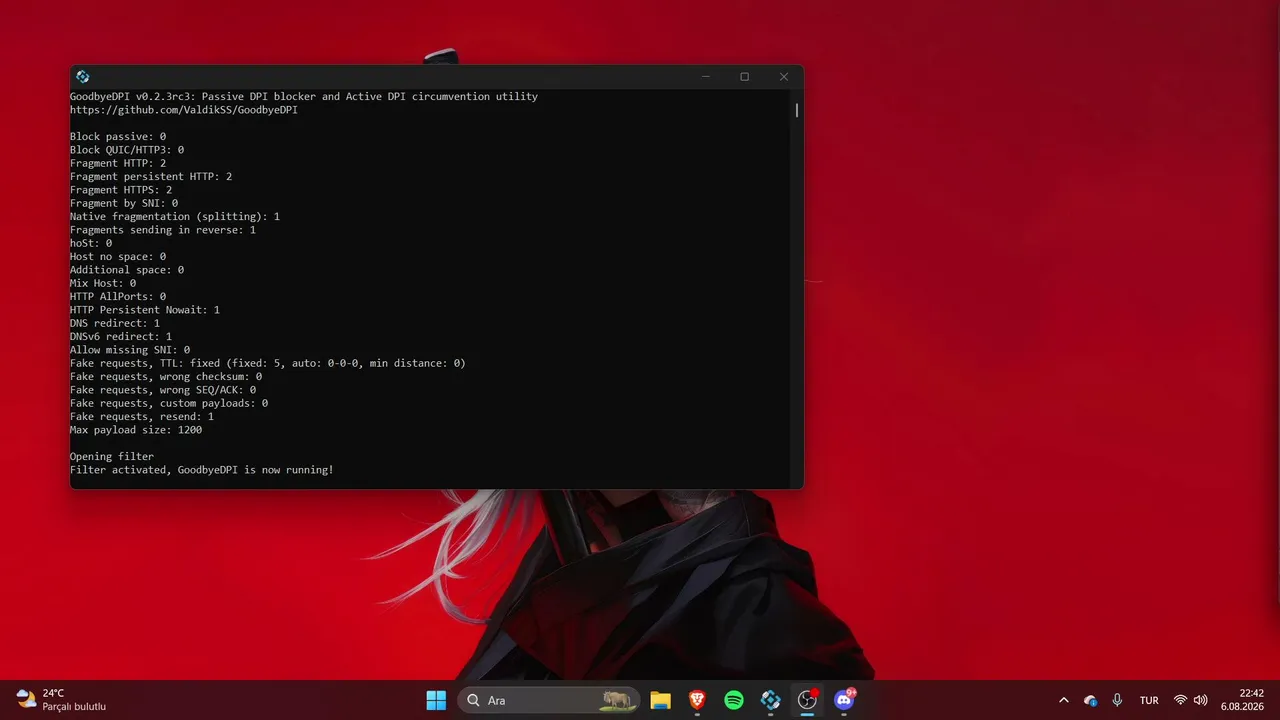Click the "Allow missing SNI: 0" line
This screenshot has width=1280, height=720.
click(130, 350)
